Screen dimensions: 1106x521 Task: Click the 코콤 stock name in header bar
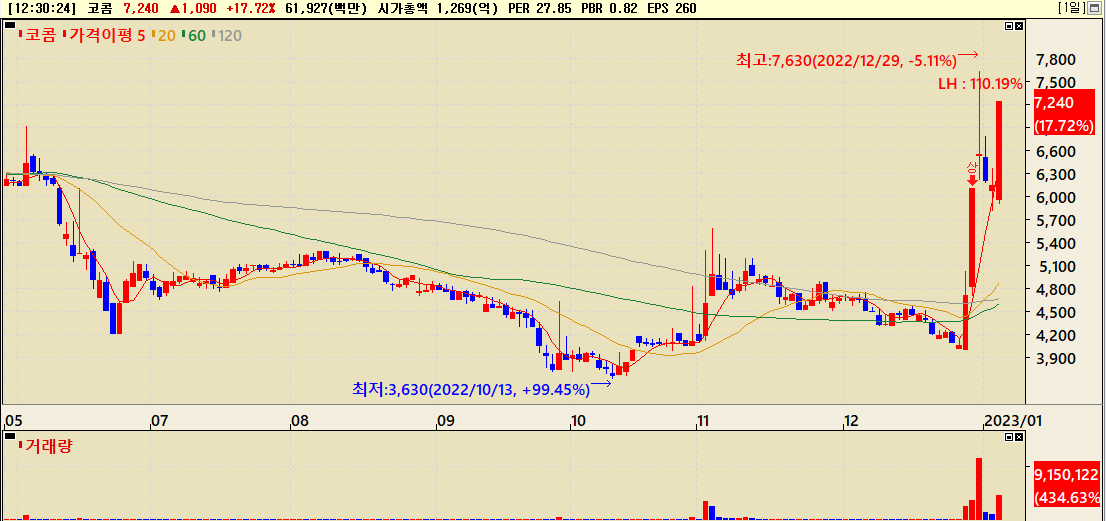(99, 8)
